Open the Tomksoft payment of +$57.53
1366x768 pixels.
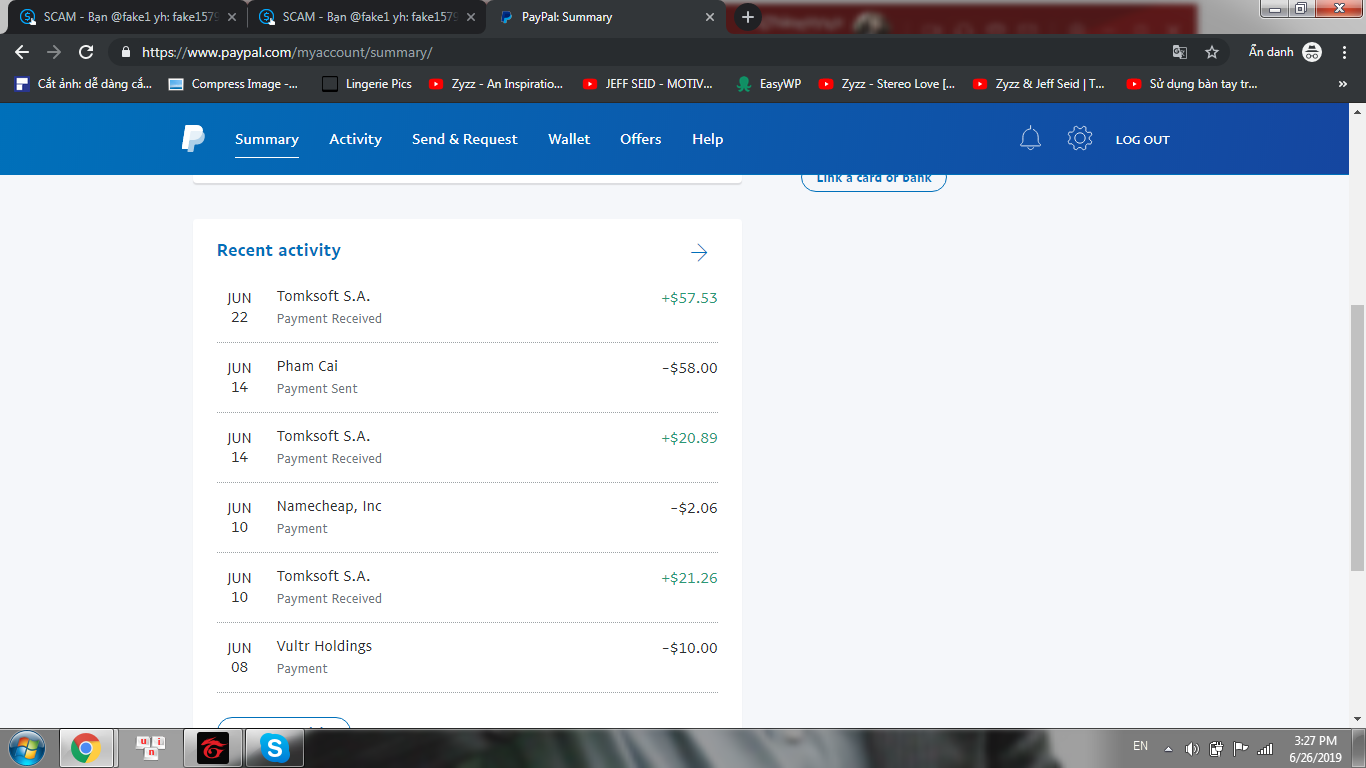(x=467, y=308)
